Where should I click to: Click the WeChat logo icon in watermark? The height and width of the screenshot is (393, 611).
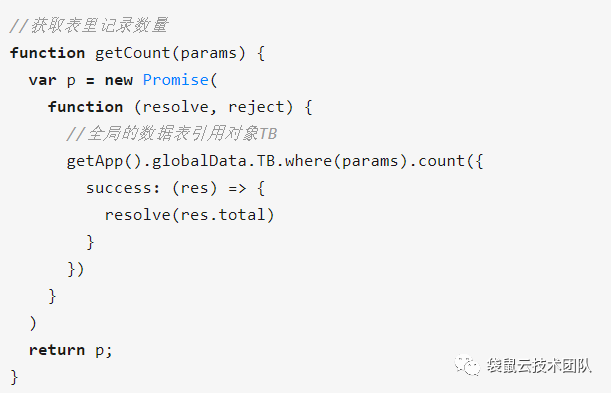point(466,365)
